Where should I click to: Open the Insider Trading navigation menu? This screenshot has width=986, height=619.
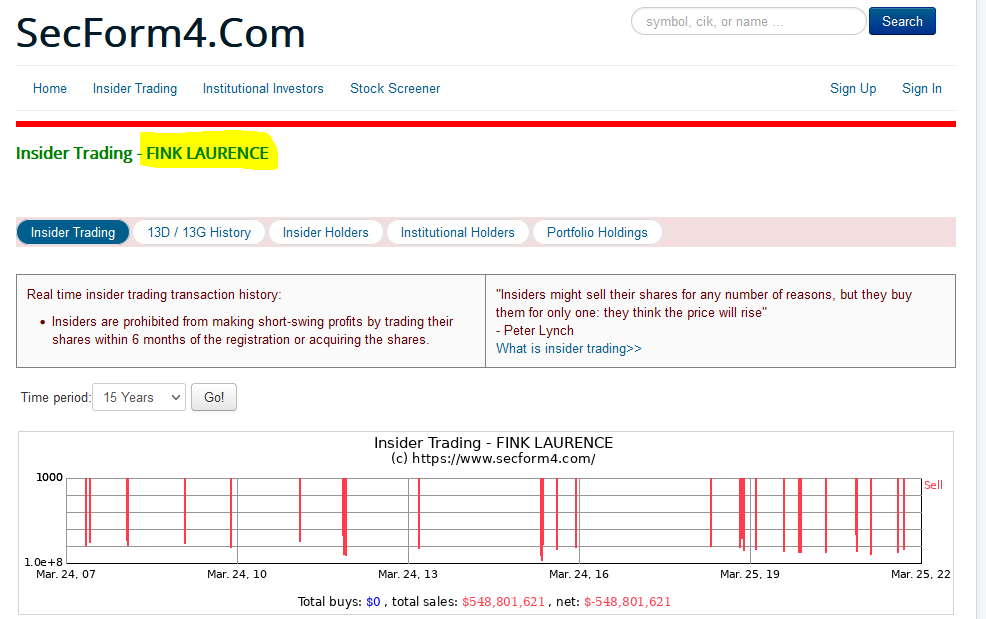point(135,89)
